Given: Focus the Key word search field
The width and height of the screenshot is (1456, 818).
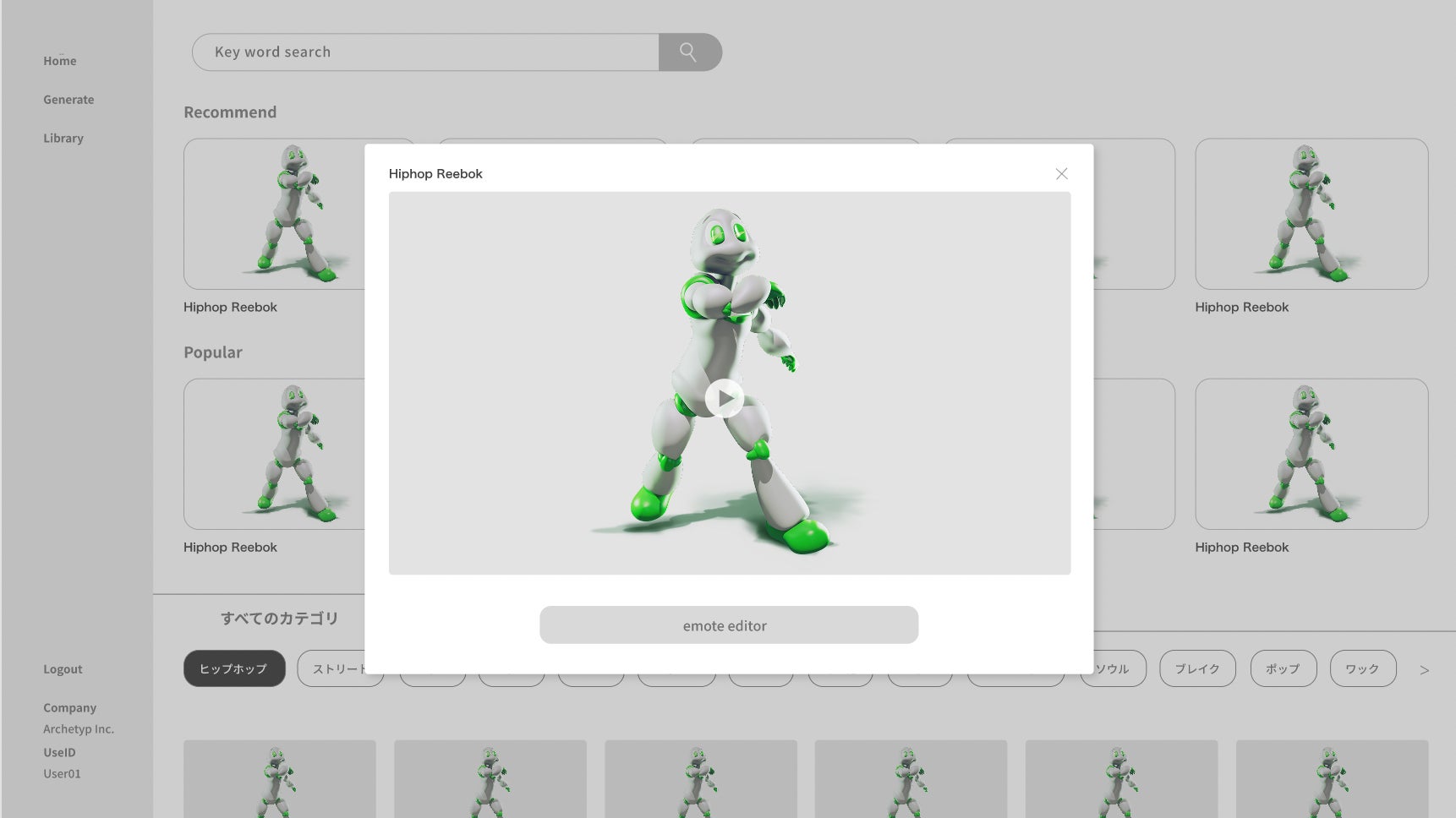Looking at the screenshot, I should tap(425, 52).
